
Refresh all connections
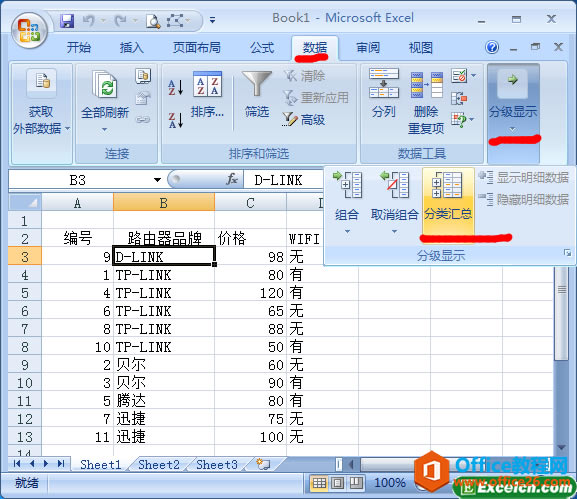click(x=105, y=84)
